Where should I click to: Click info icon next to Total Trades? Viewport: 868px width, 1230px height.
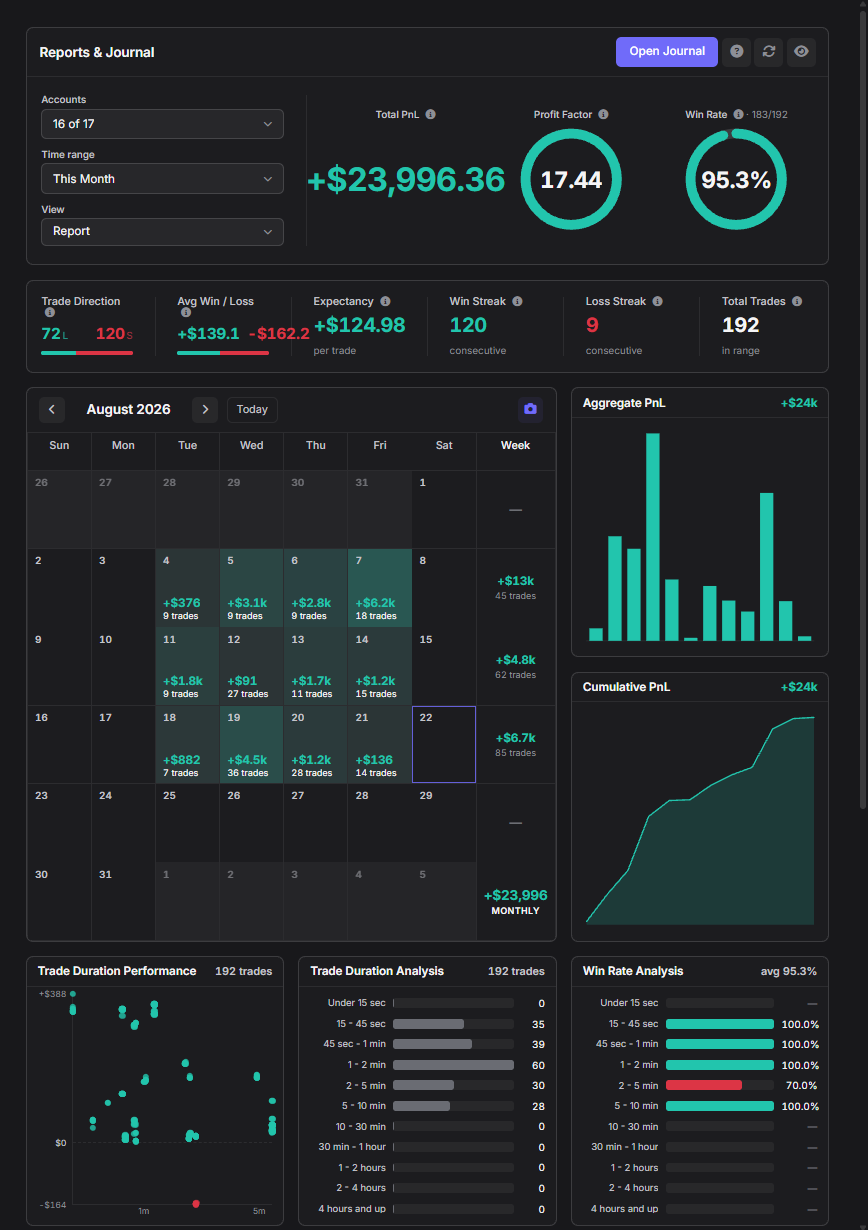pos(795,301)
